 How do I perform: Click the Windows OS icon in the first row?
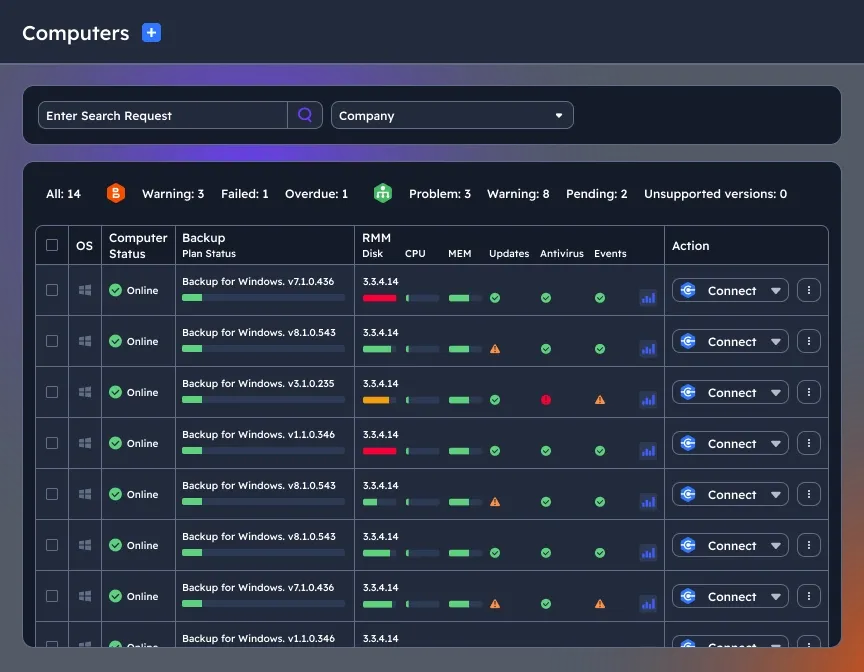click(x=84, y=290)
